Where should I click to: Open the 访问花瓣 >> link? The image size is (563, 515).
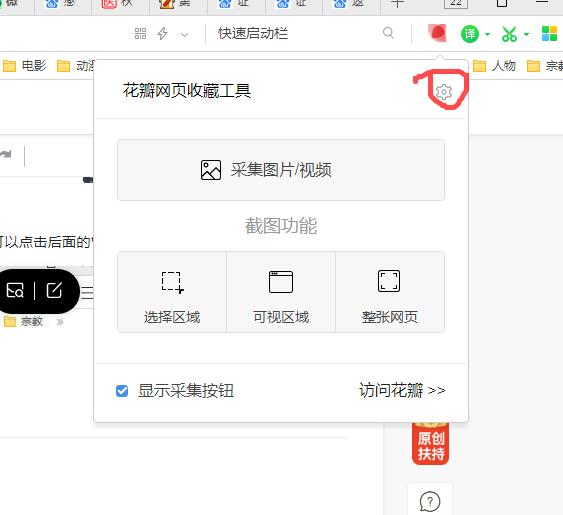(x=402, y=390)
